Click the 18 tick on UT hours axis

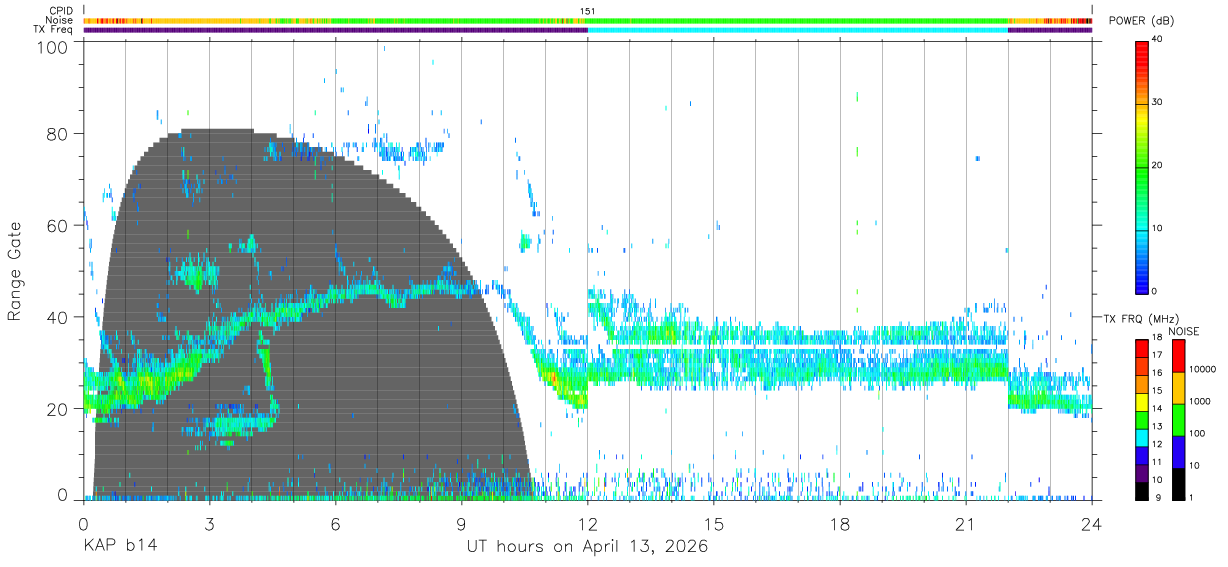[840, 524]
